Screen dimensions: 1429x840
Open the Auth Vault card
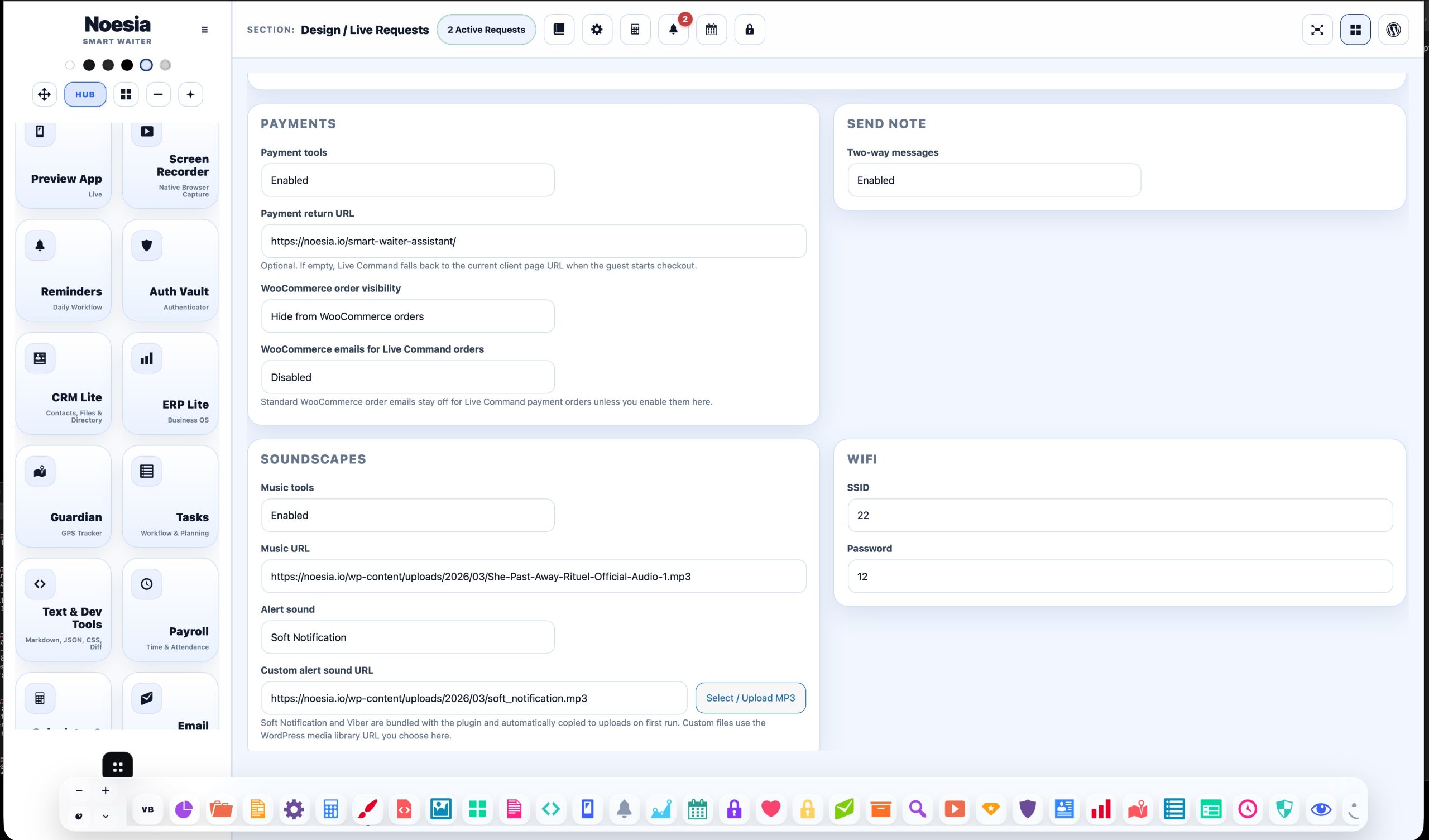tap(170, 271)
